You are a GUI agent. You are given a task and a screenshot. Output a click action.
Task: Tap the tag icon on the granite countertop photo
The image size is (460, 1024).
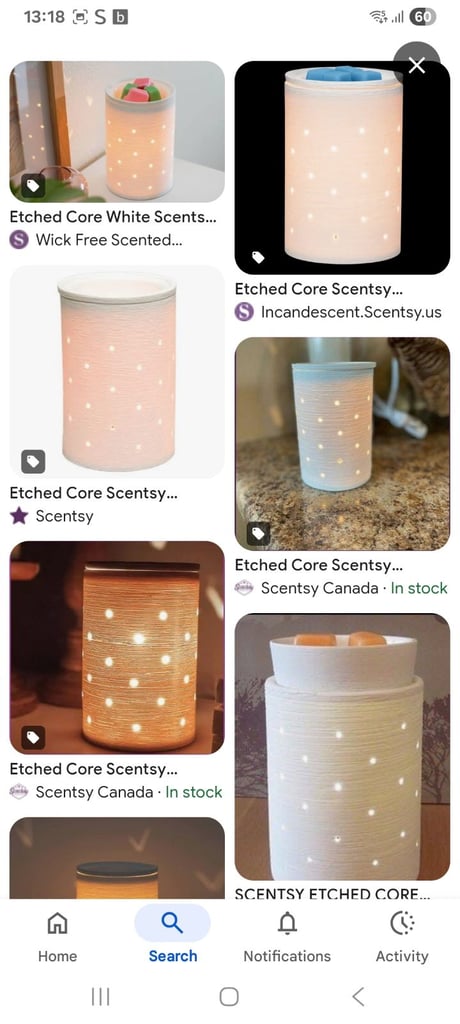pyautogui.click(x=259, y=534)
